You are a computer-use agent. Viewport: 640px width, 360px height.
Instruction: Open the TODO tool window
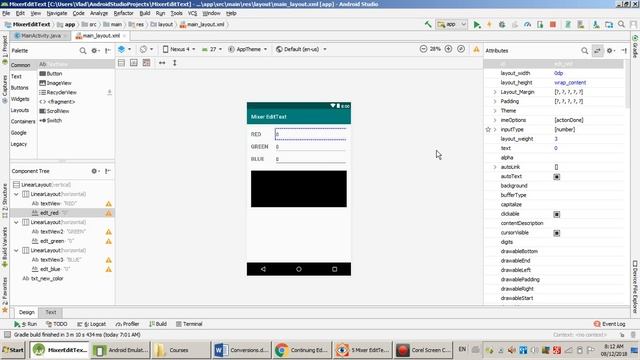pyautogui.click(x=57, y=324)
